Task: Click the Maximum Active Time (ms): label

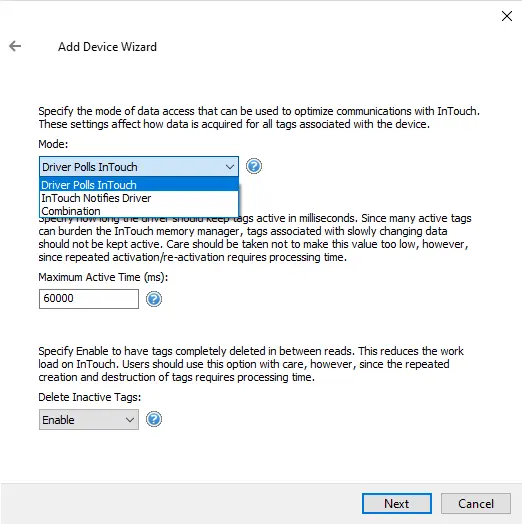Action: 103,277
